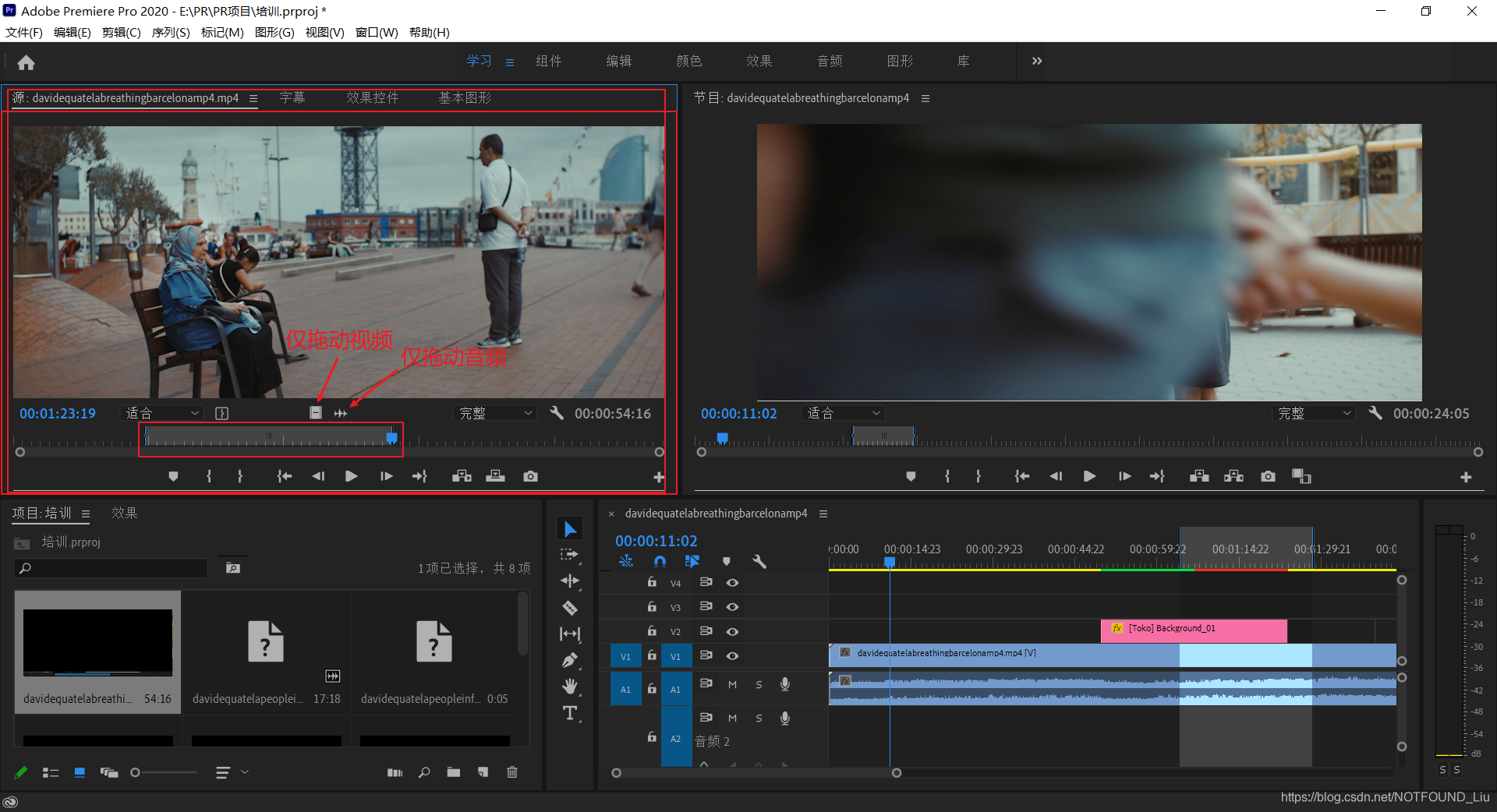Click Insert button in Source monitor
The width and height of the screenshot is (1497, 812).
tap(462, 476)
